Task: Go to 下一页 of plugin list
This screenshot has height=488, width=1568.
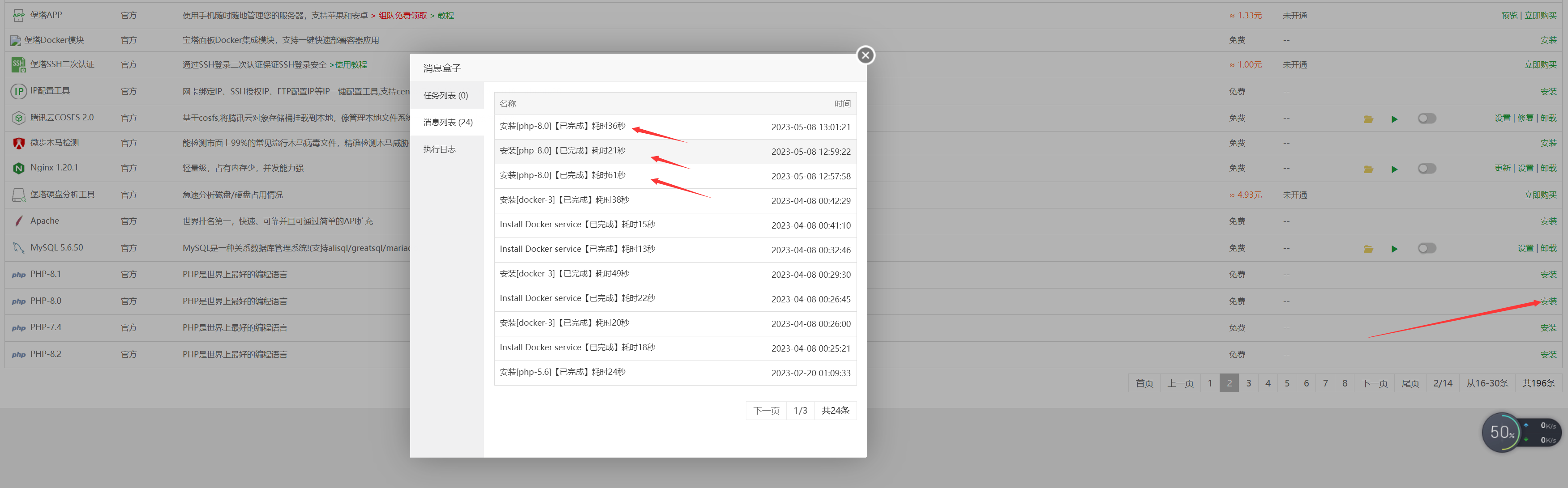Action: pyautogui.click(x=1374, y=383)
